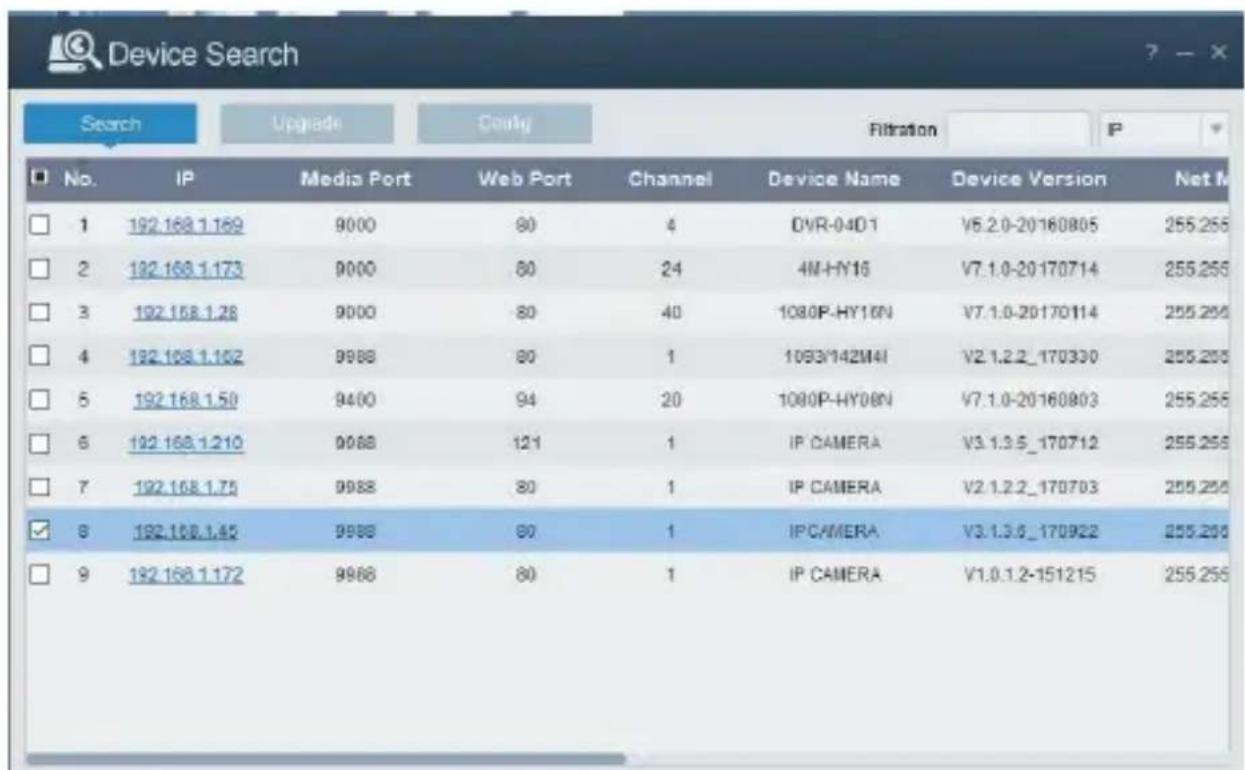Select the 4M-HY16 device name cell
1245x770 pixels.
point(833,269)
